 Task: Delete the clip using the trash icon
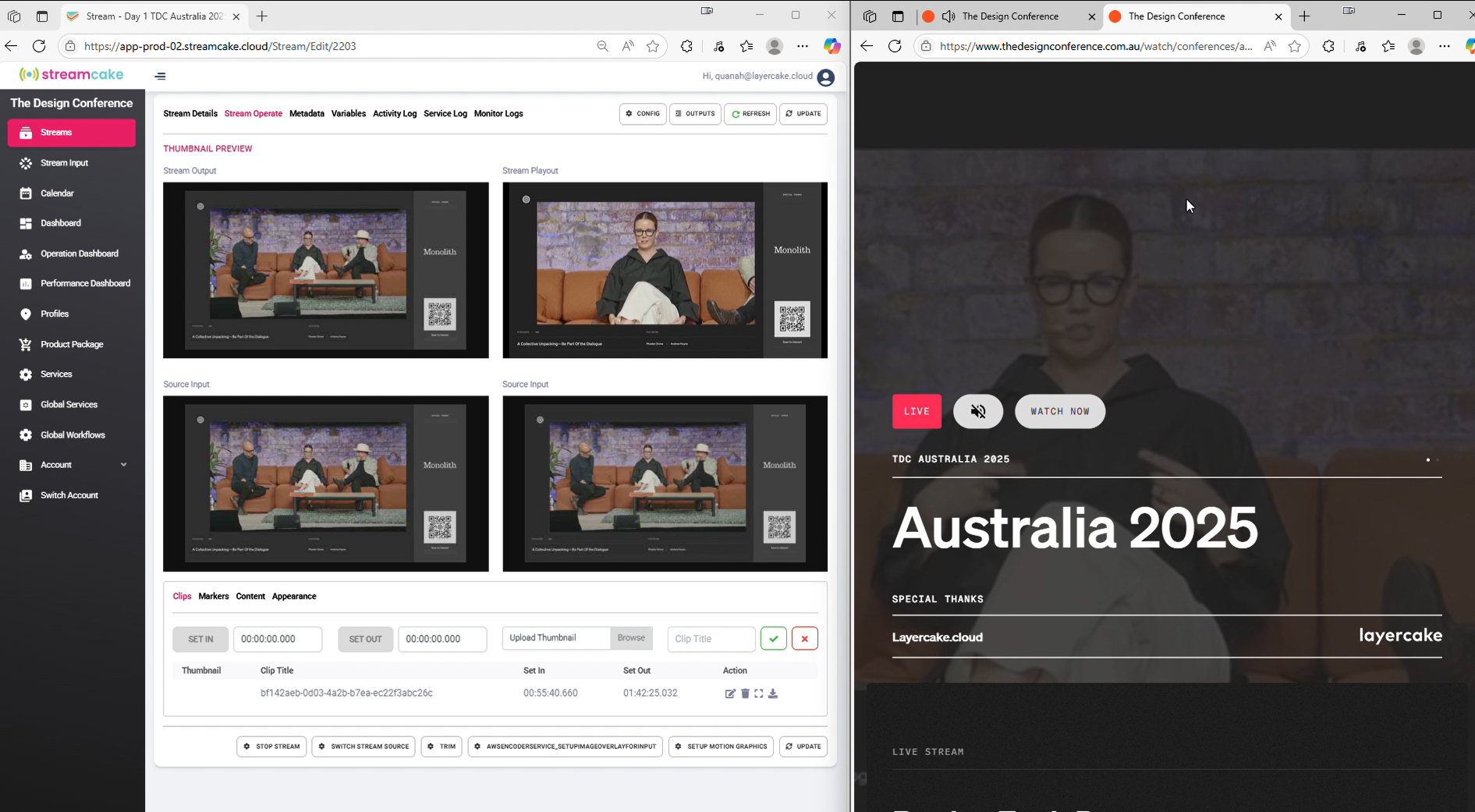(745, 693)
